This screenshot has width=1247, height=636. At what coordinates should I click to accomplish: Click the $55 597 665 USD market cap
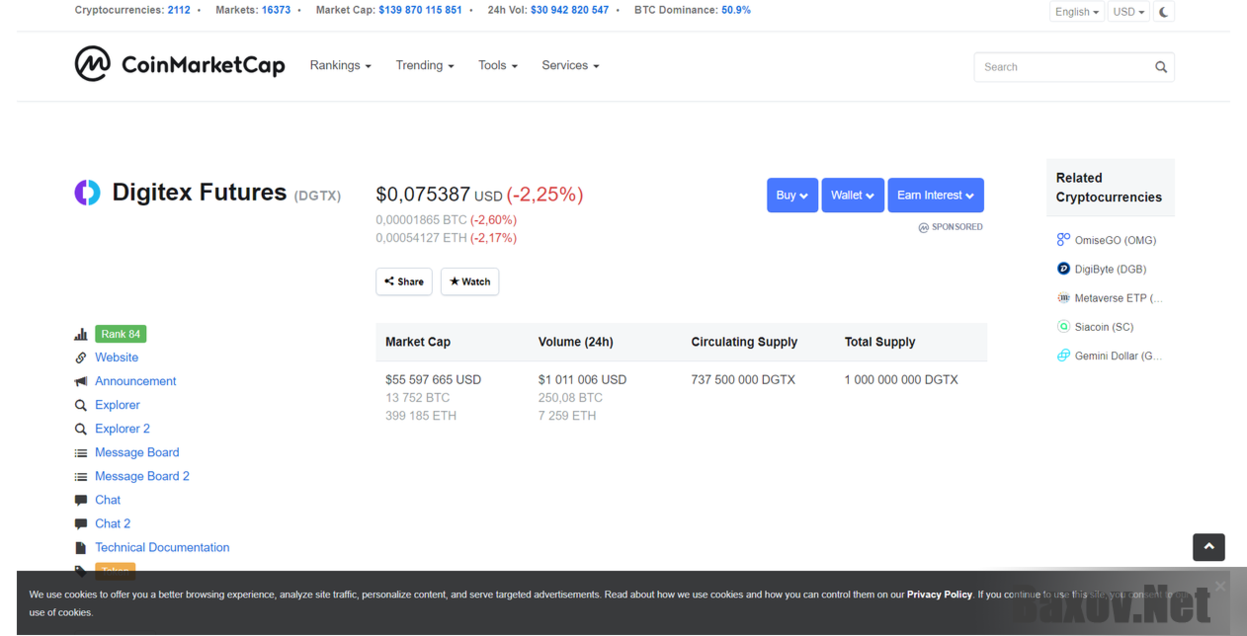[433, 380]
